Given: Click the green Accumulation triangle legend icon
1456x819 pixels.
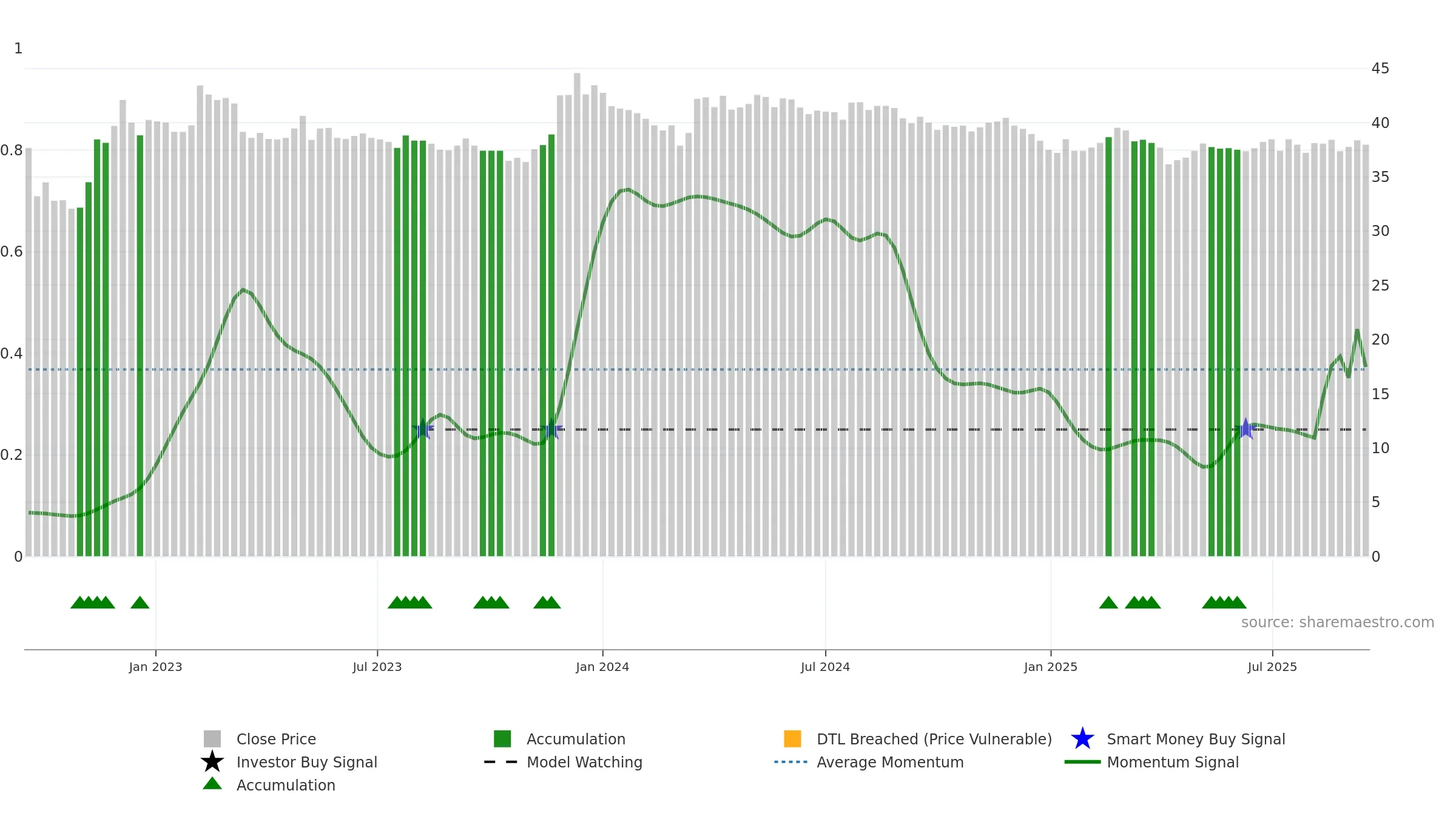Looking at the screenshot, I should (x=212, y=783).
